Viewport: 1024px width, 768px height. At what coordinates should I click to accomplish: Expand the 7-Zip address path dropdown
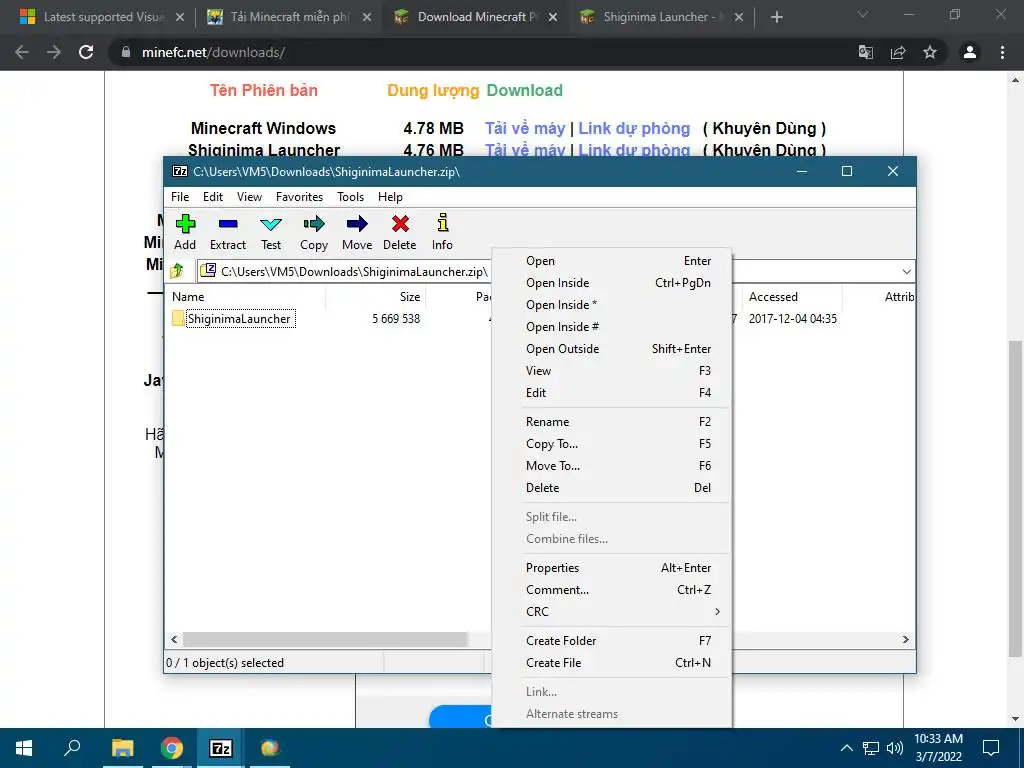coord(906,272)
